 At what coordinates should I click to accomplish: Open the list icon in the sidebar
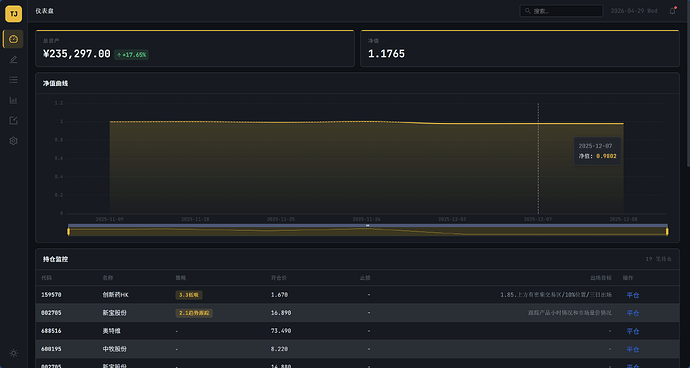14,80
